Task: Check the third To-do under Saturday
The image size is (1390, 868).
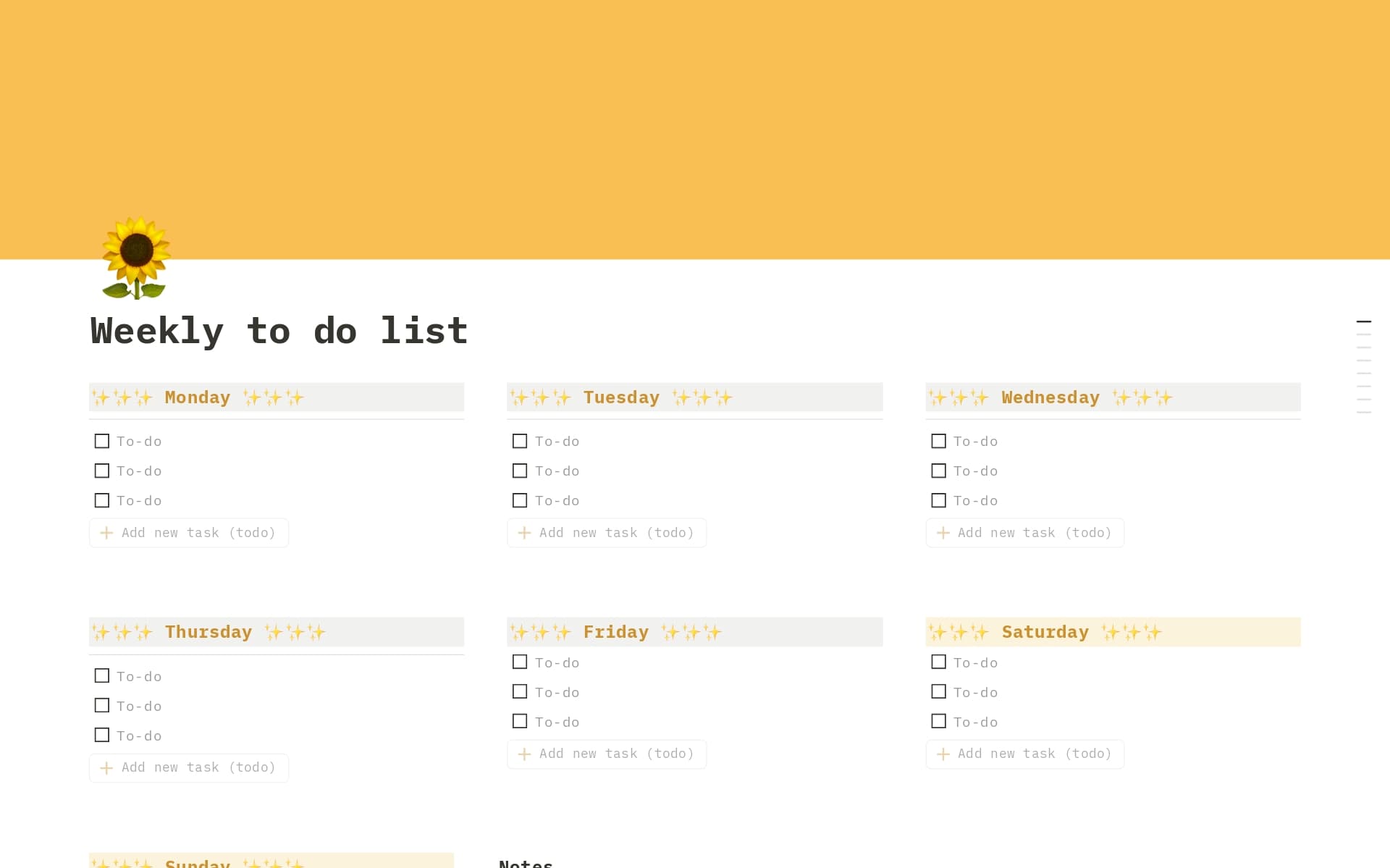Action: click(x=938, y=721)
